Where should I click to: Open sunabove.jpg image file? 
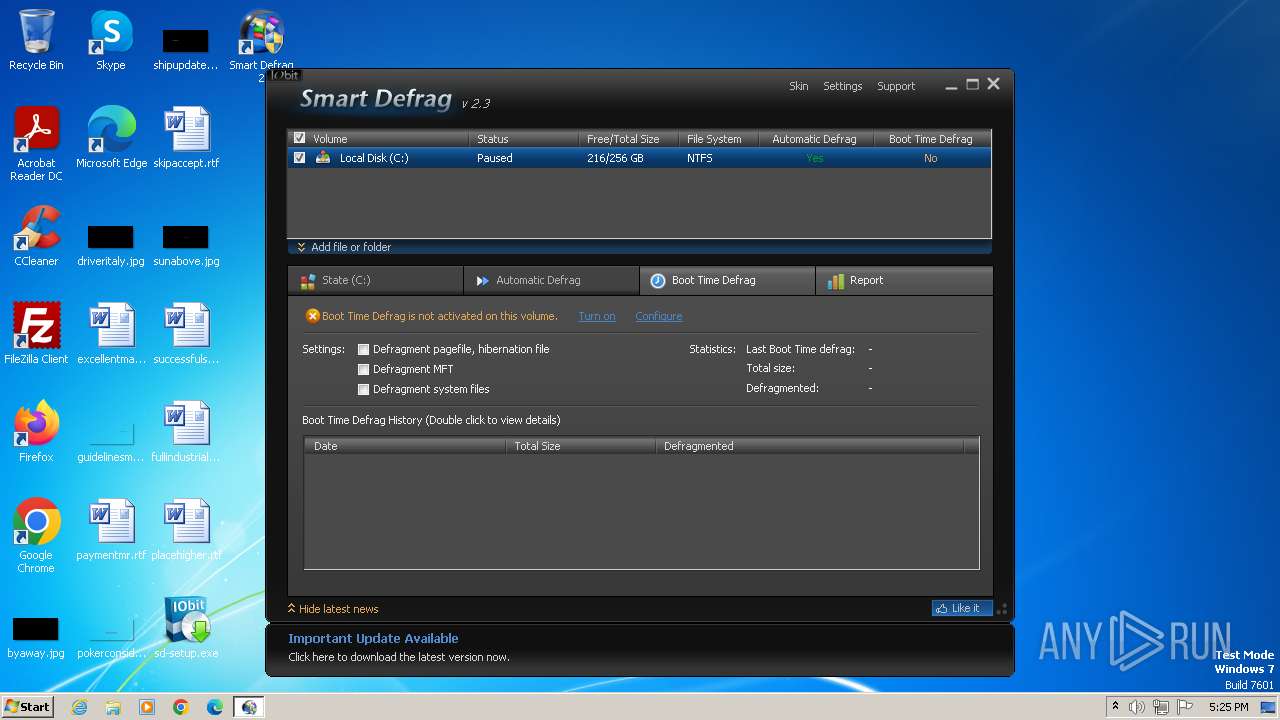(186, 245)
